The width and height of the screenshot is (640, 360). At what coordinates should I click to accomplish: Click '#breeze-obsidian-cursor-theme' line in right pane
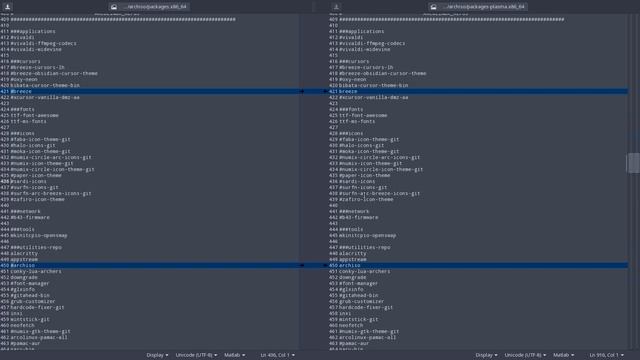pos(382,73)
